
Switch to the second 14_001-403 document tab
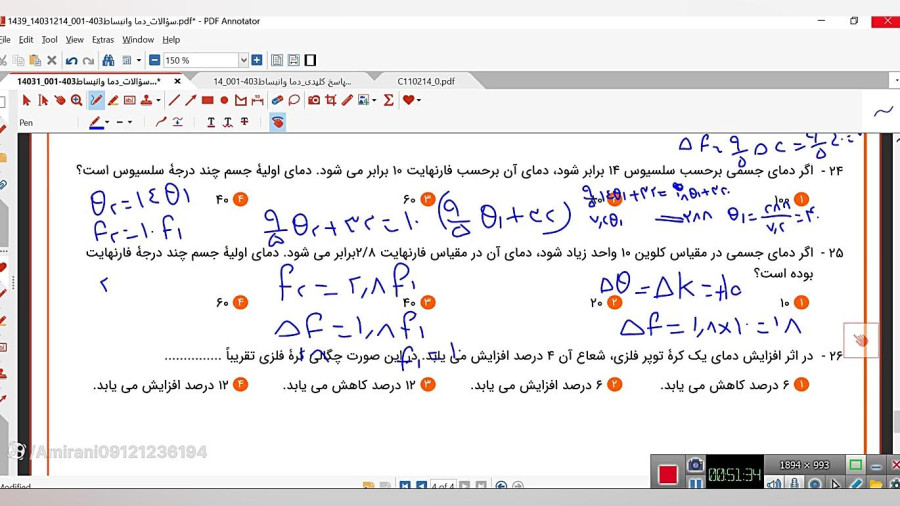pos(282,81)
